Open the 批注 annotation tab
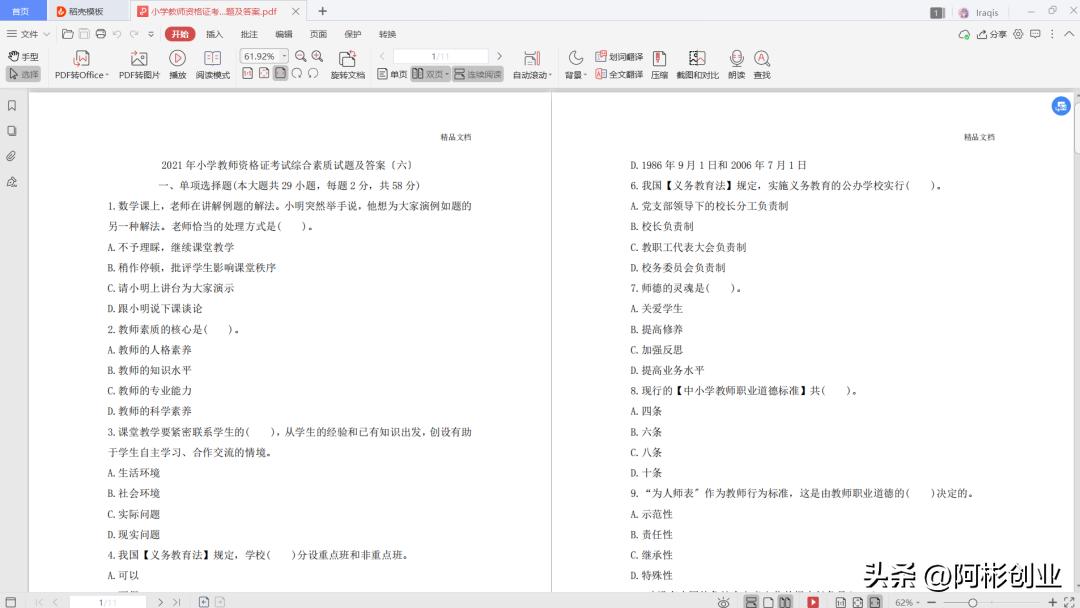This screenshot has width=1080, height=608. tap(249, 34)
